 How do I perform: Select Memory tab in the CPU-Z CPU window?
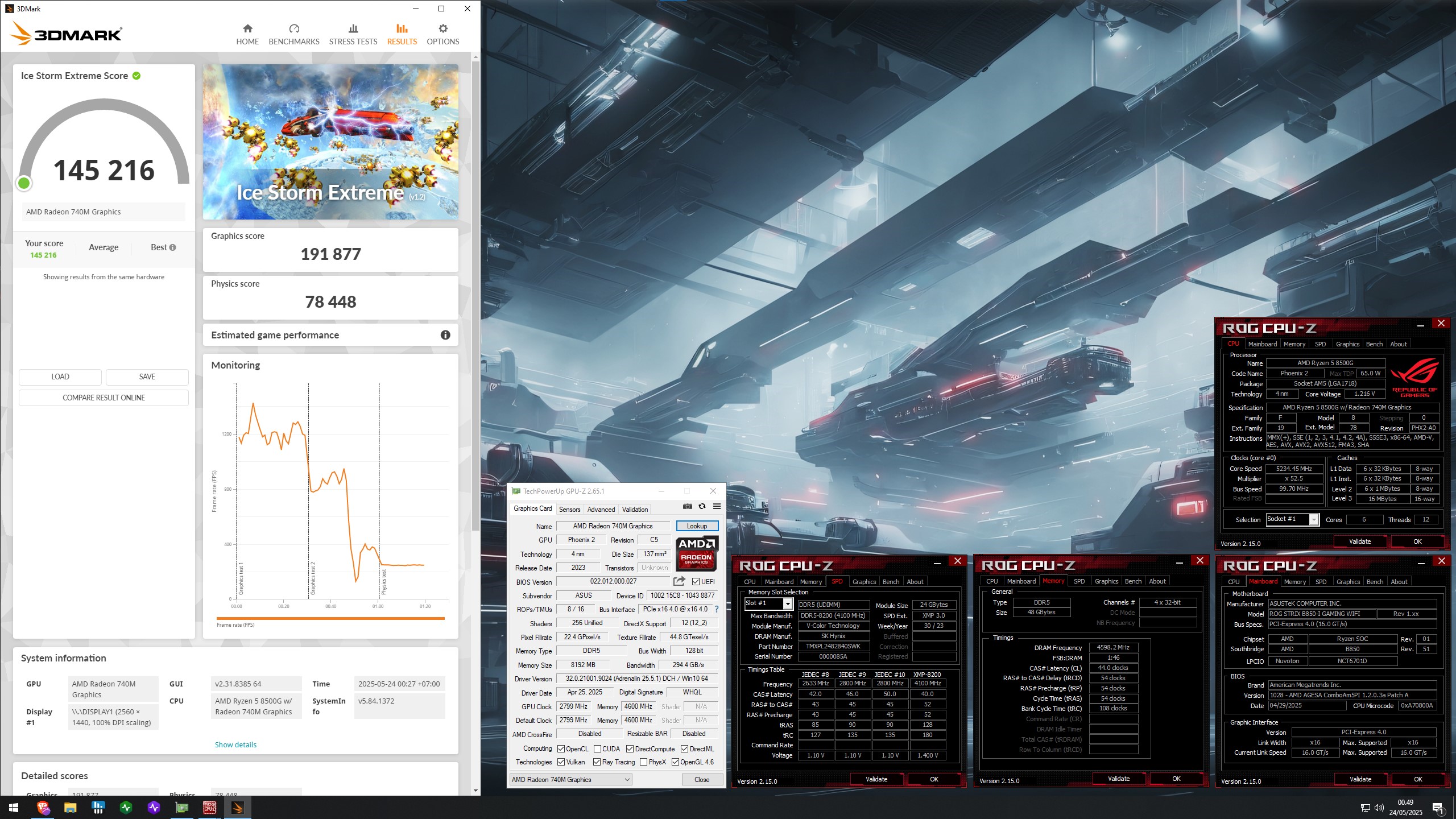tap(1294, 344)
